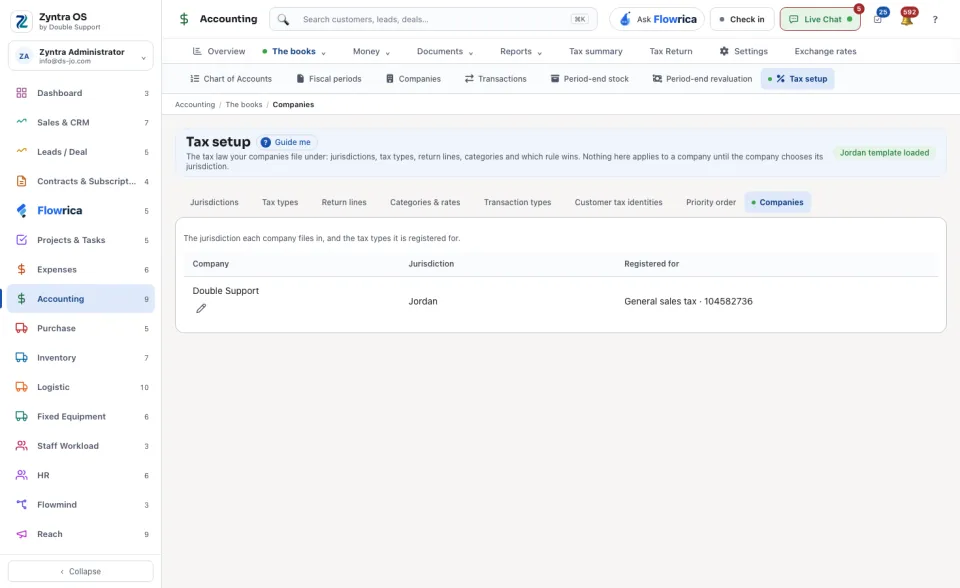Screen dimensions: 960x588
Task: Open the Logistic truck icon
Action: 21,387
